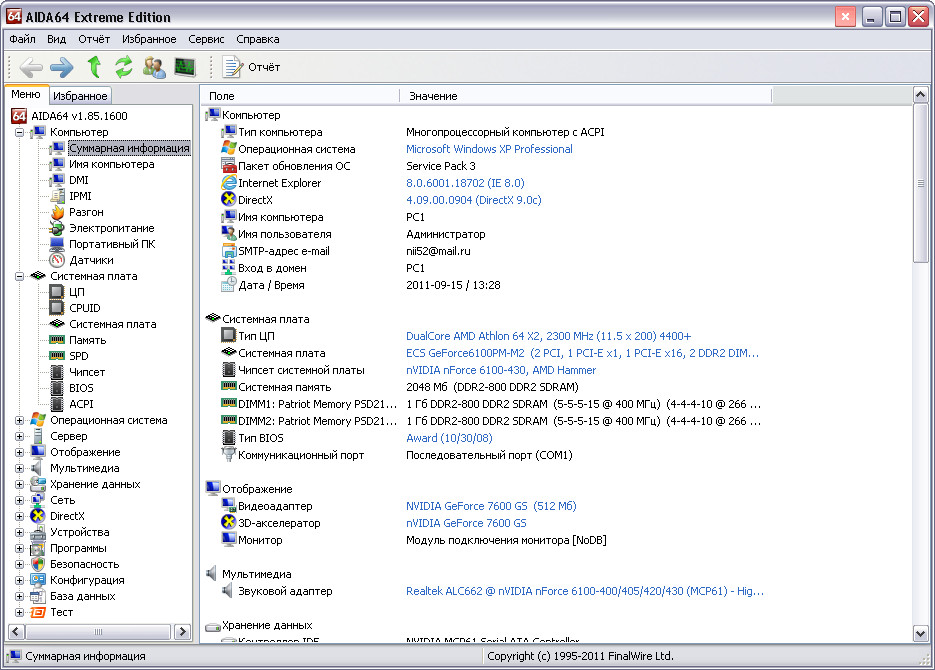Expand the Хранение данных tree node
The width and height of the screenshot is (935, 670).
(19, 485)
